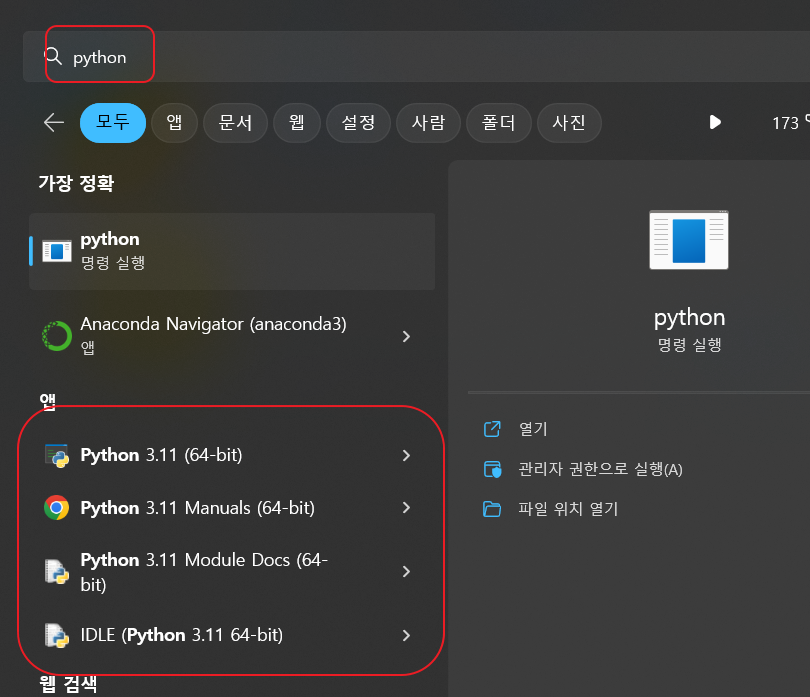This screenshot has height=697, width=810.
Task: Click the admin shield icon
Action: [x=492, y=469]
